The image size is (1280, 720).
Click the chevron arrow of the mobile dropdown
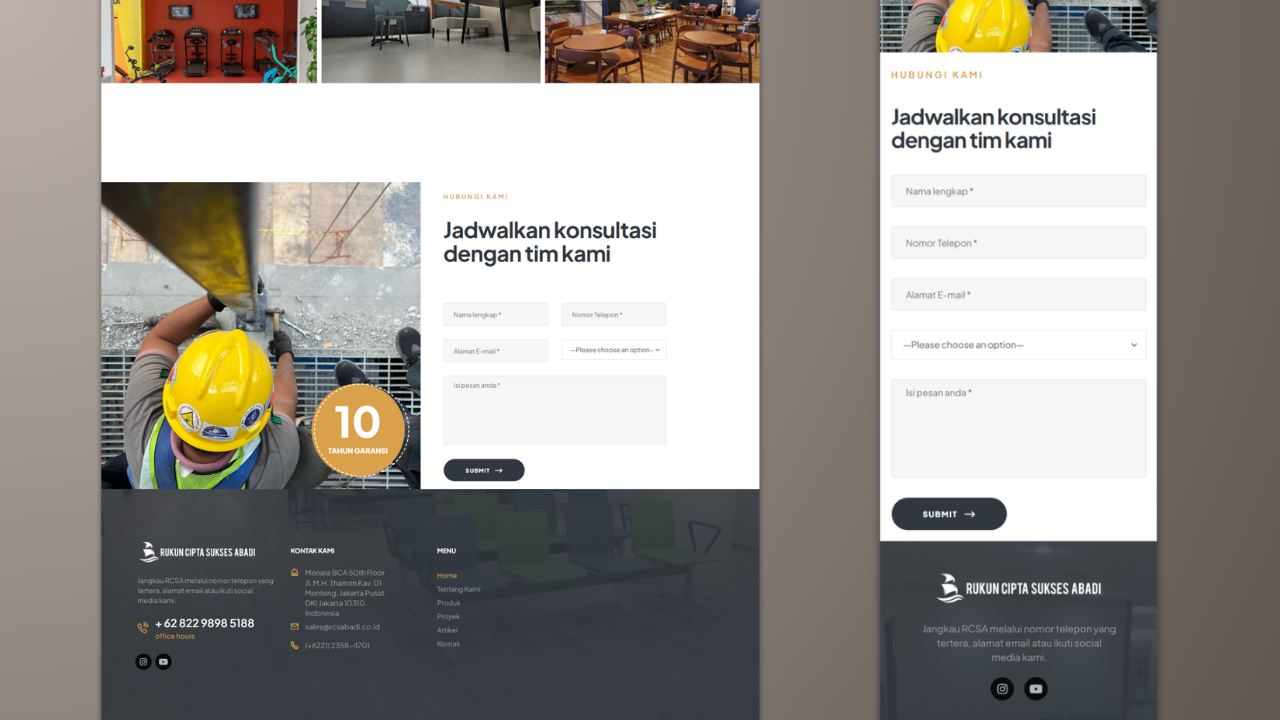pyautogui.click(x=1134, y=345)
